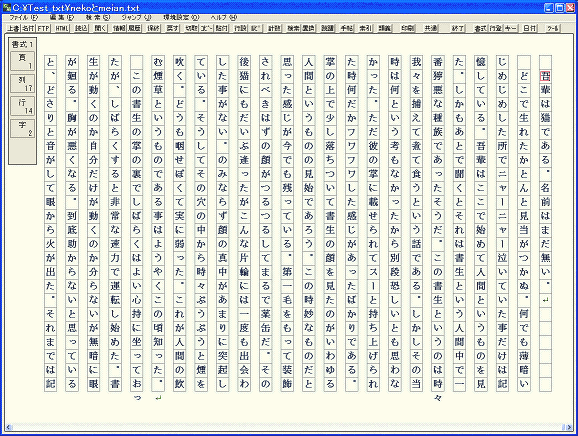This screenshot has width=578, height=436.
Task: Click the 列 (column) 17 counter button
Action: click(x=22, y=83)
